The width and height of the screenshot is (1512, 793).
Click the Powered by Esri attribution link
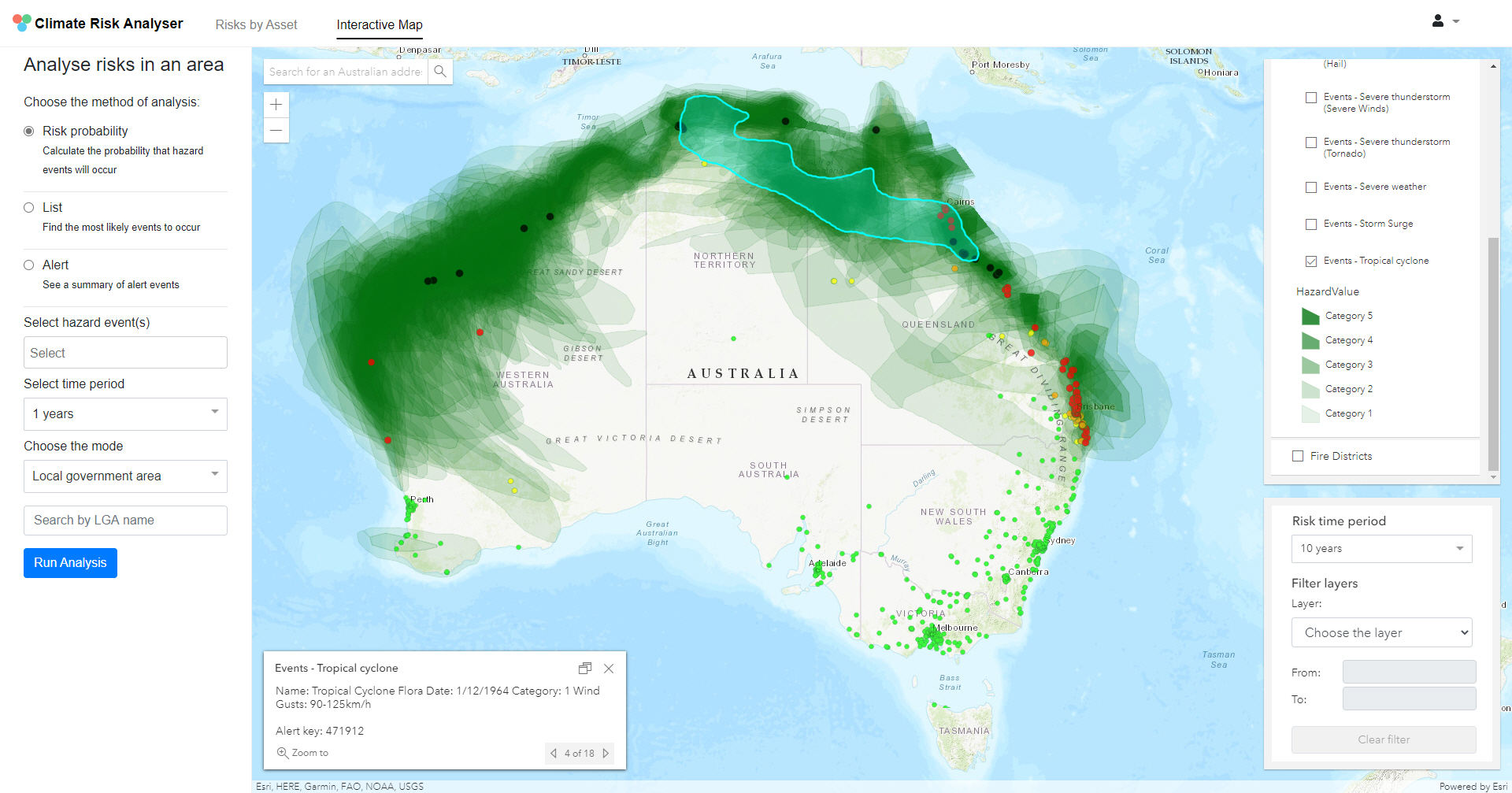click(x=1473, y=786)
